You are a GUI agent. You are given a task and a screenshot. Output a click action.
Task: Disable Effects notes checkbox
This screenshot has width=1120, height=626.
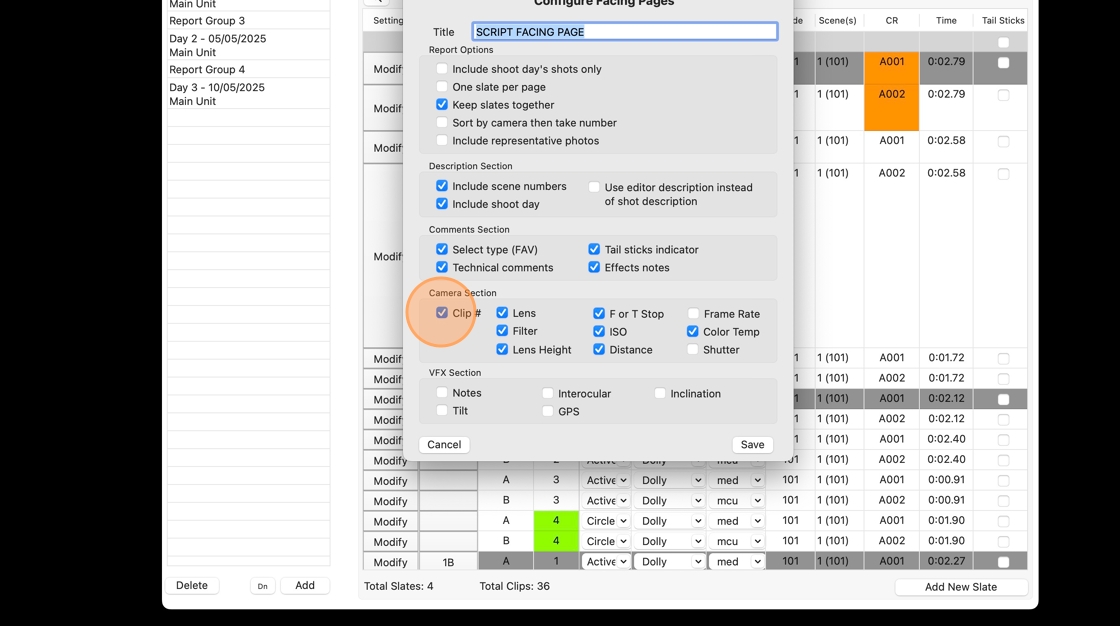pos(594,267)
